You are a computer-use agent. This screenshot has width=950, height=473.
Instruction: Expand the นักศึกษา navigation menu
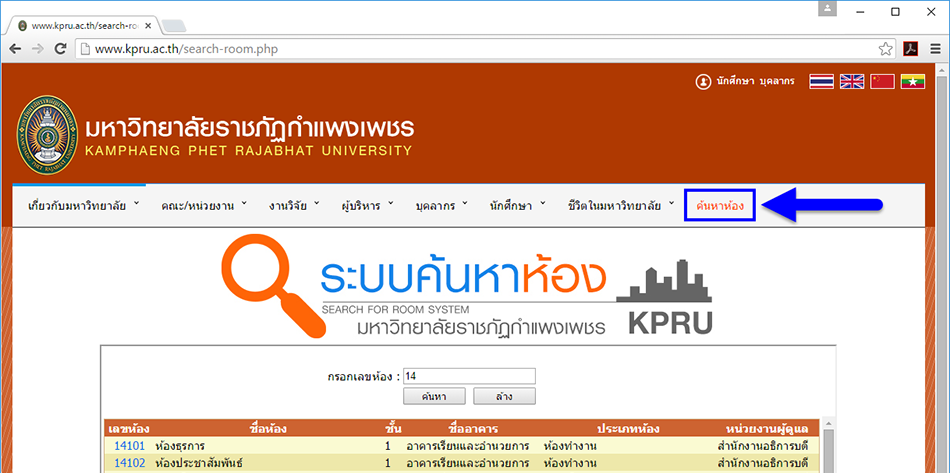517,206
